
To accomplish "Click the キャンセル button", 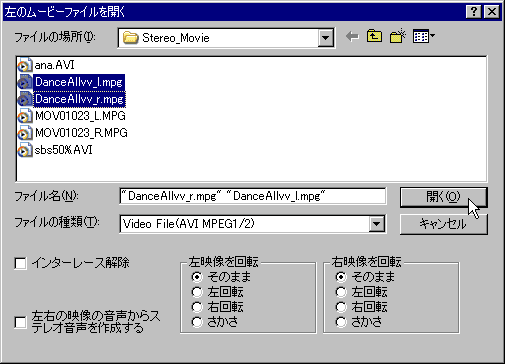I will pos(443,224).
